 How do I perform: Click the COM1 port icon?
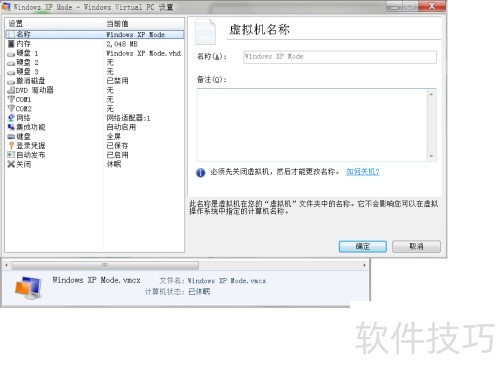pos(11,99)
